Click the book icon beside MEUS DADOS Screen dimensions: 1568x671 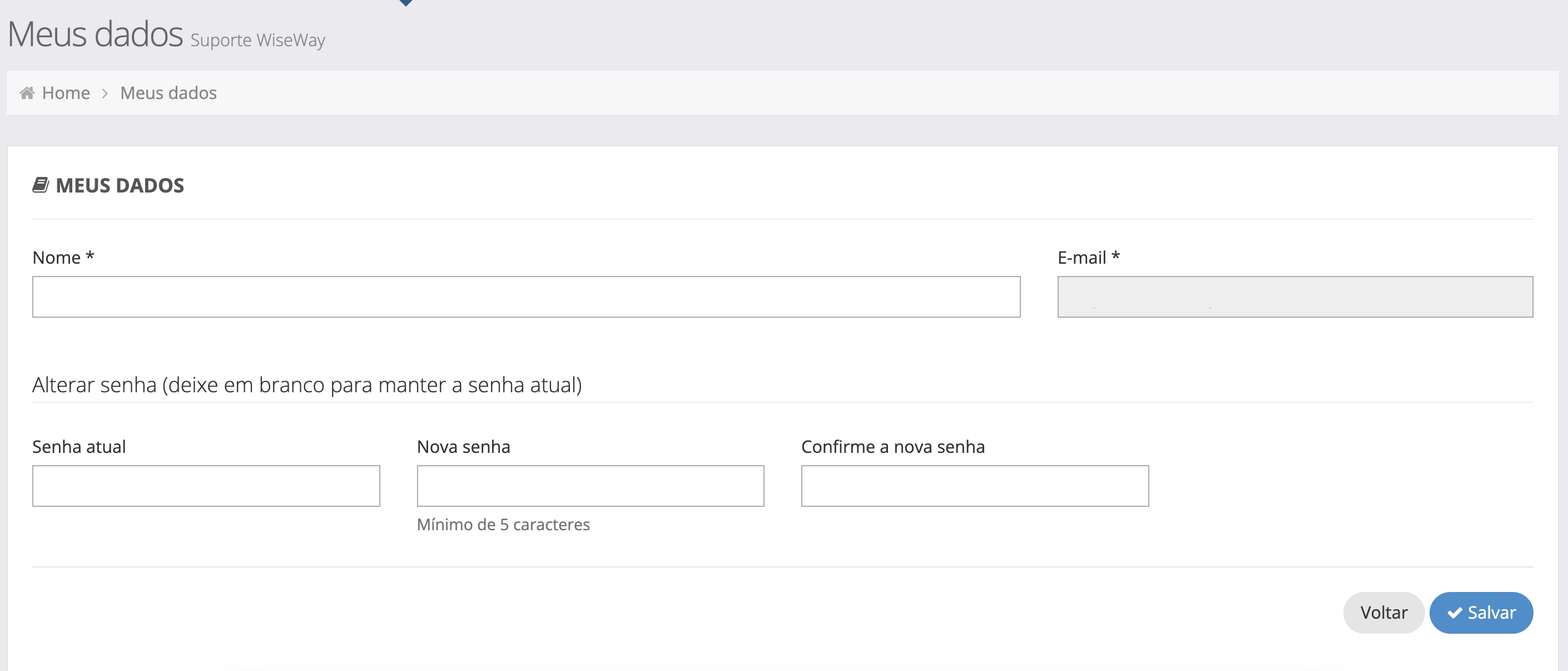41,185
